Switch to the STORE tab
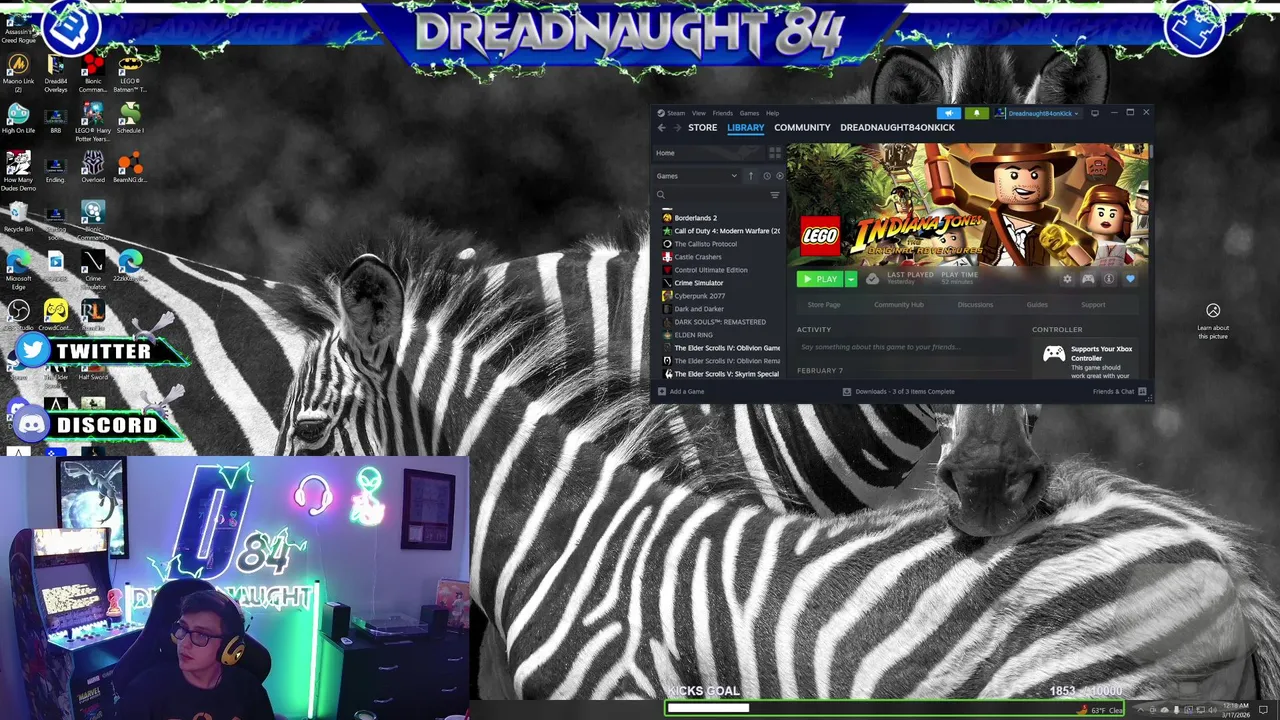 (702, 128)
